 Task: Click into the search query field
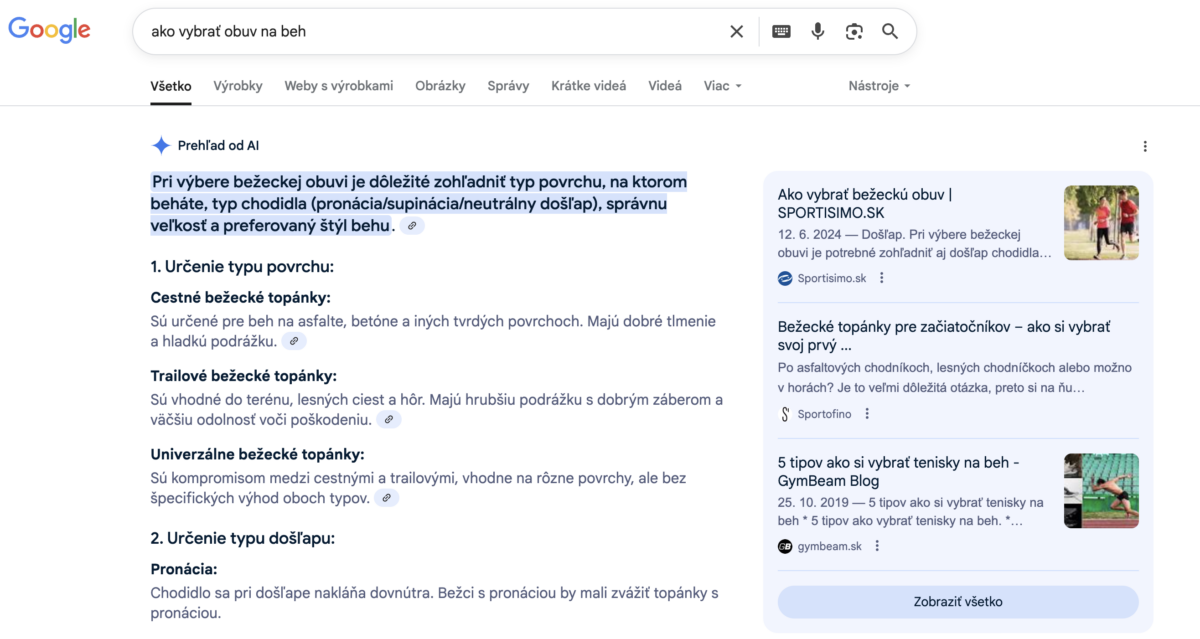click(x=430, y=31)
